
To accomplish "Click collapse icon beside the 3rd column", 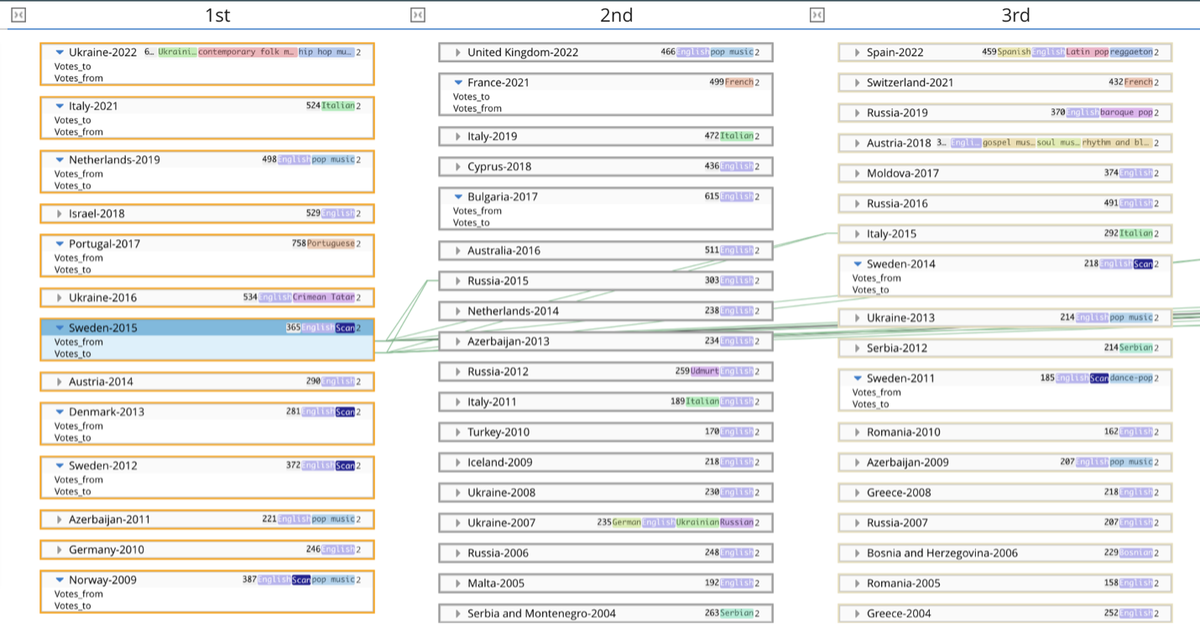I will (817, 15).
